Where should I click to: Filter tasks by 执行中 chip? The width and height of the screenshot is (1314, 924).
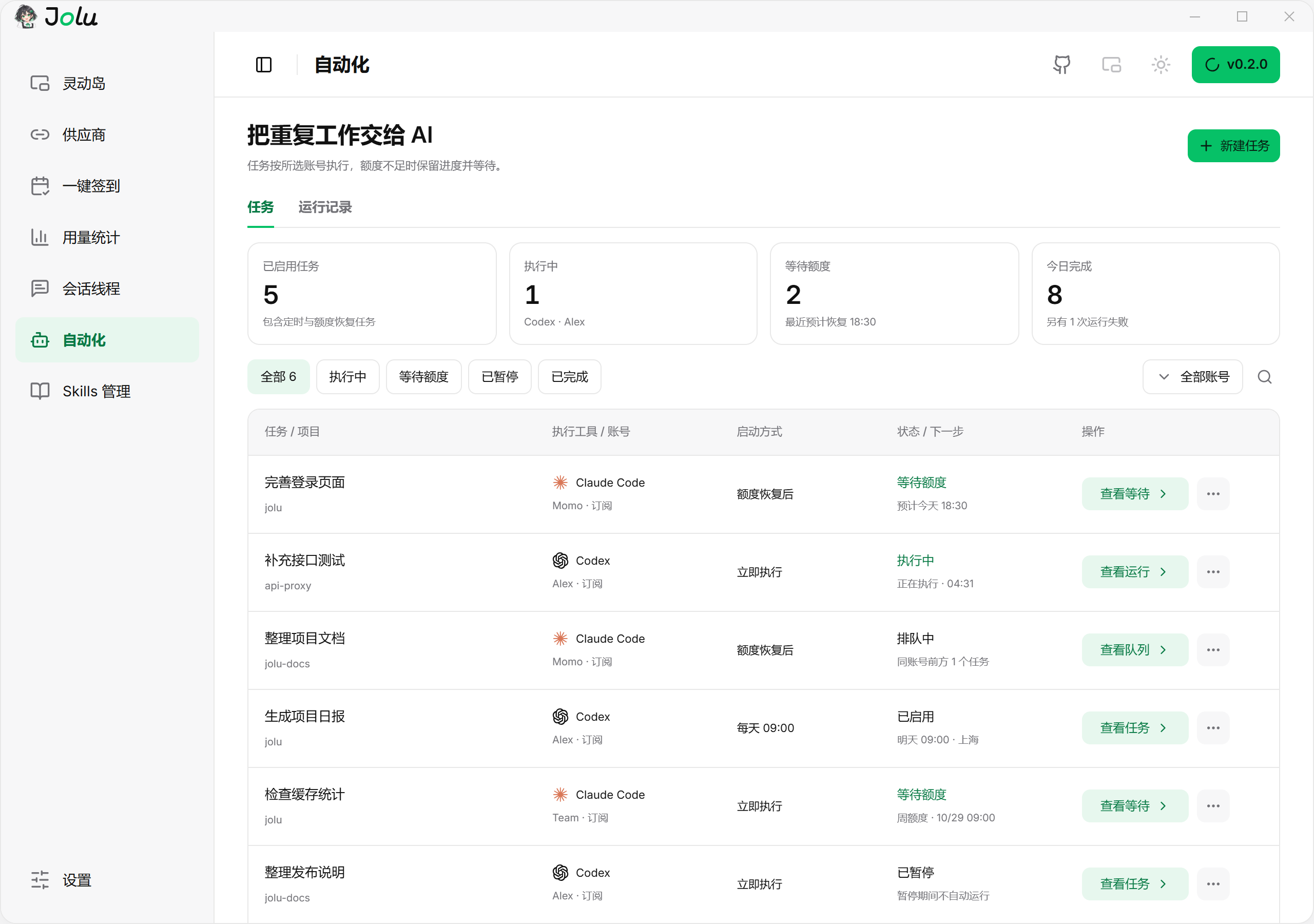tap(347, 377)
